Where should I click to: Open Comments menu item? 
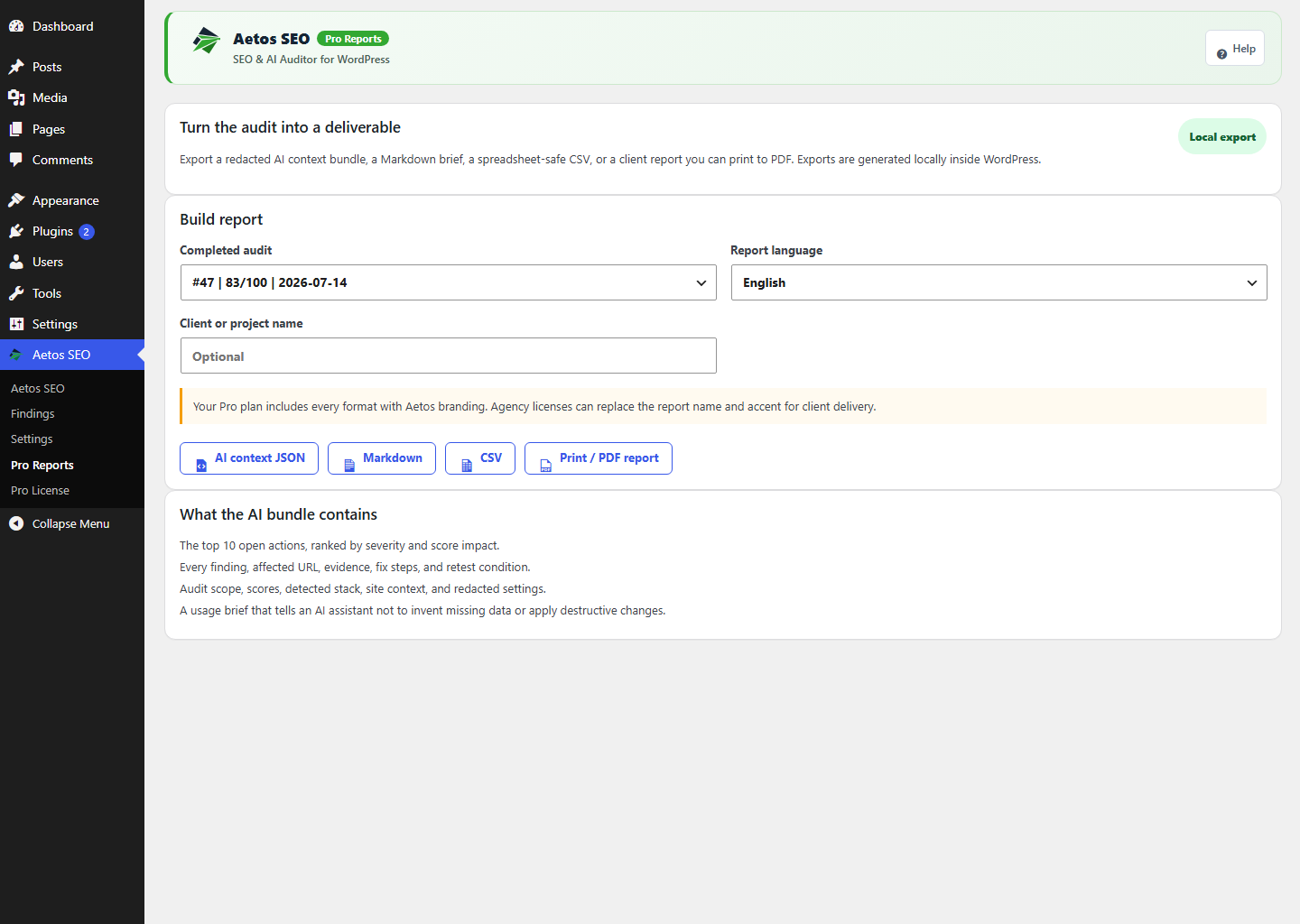72,160
